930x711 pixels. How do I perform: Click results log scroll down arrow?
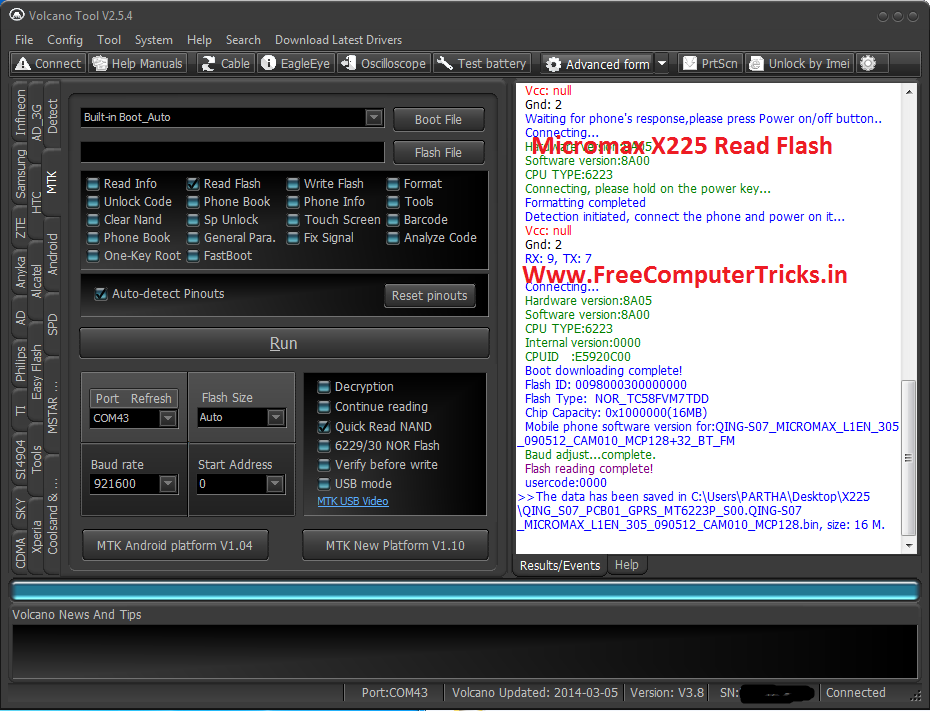(x=909, y=546)
